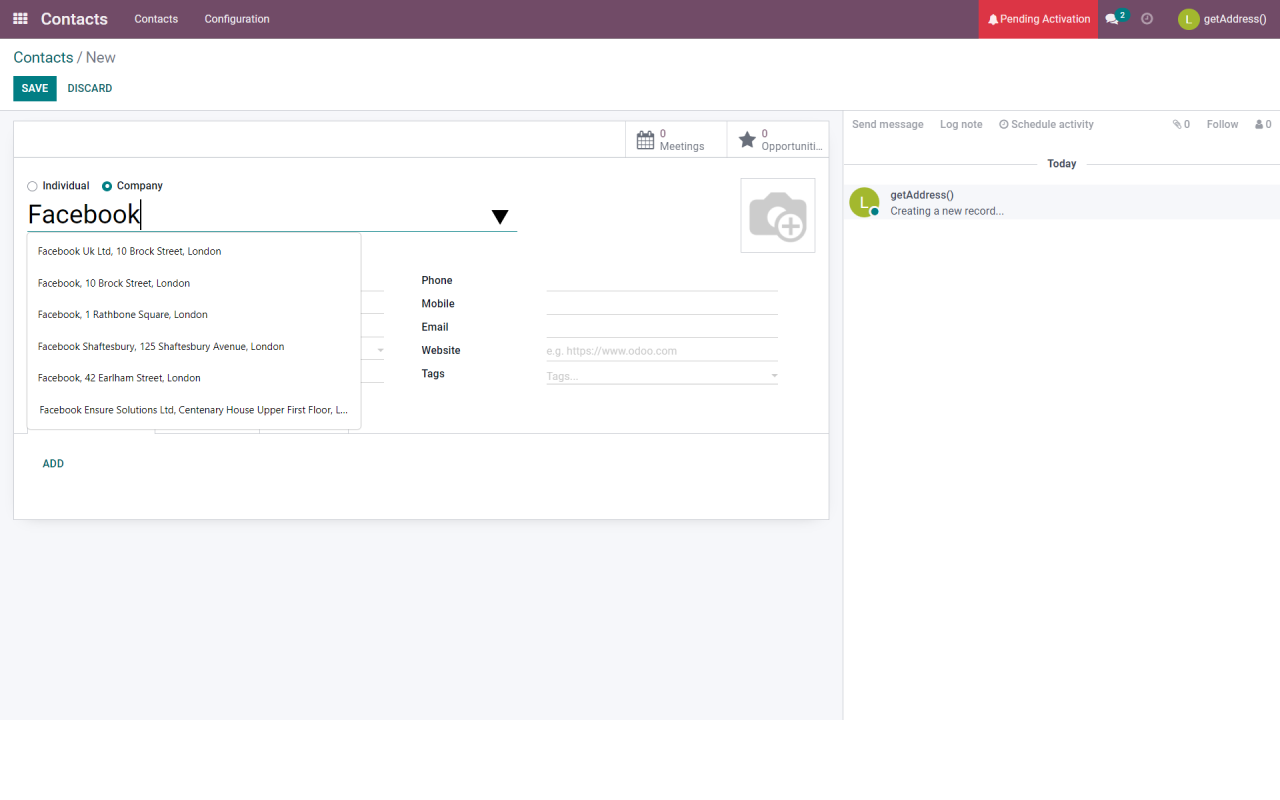Image resolution: width=1280 pixels, height=800 pixels.
Task: Expand the company name dropdown arrow
Action: pos(500,217)
